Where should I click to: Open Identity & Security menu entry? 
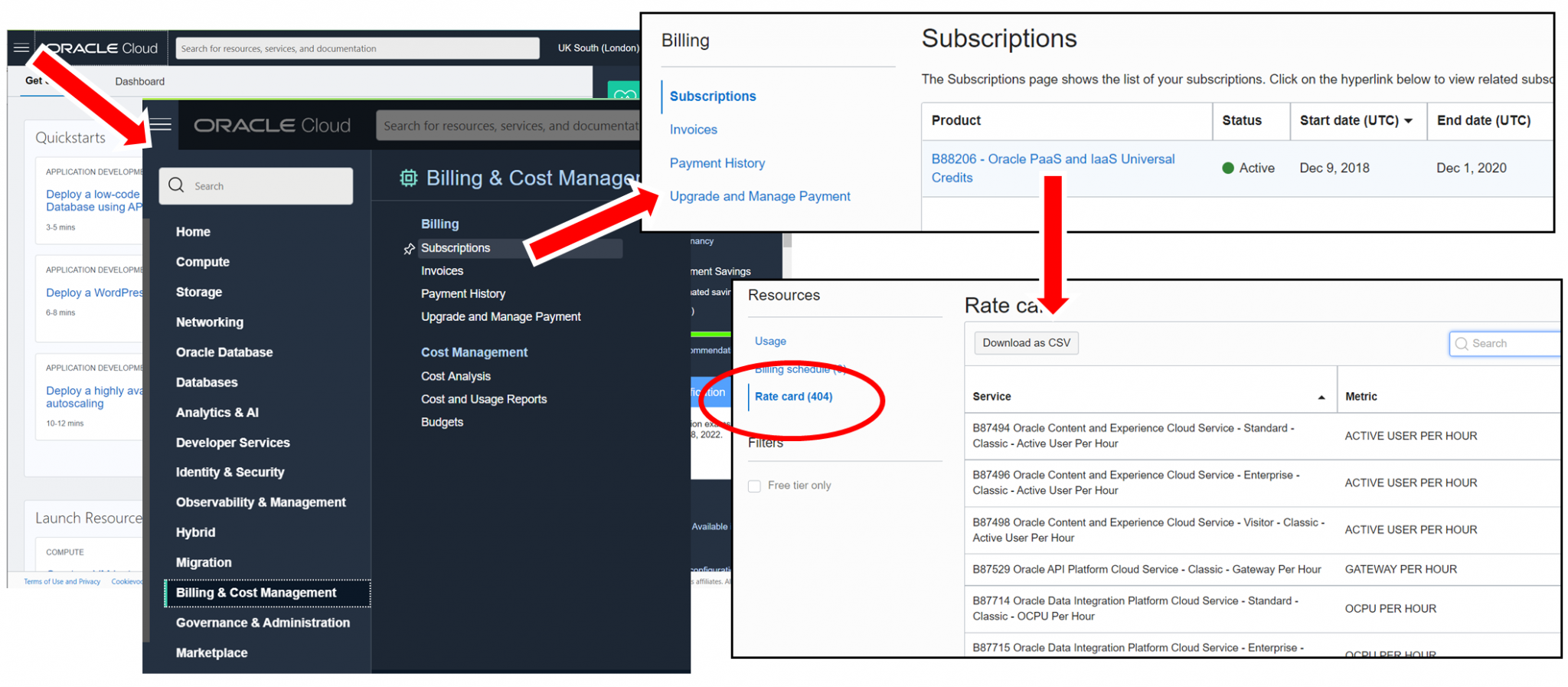(230, 473)
